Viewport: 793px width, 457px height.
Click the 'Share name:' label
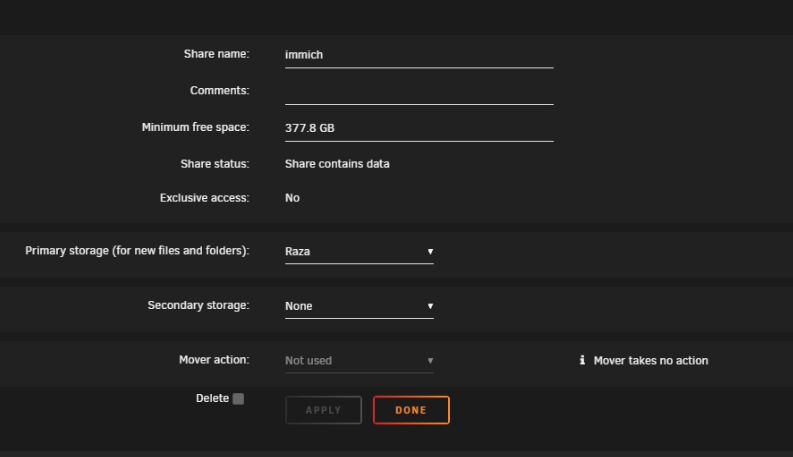216,54
